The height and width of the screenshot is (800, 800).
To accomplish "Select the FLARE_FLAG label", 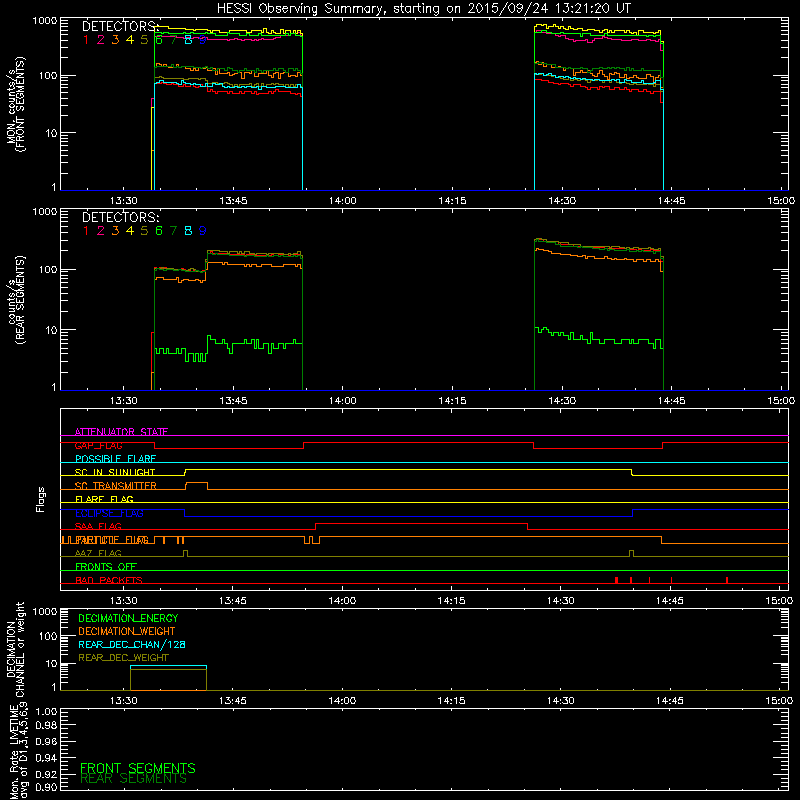I will [x=104, y=499].
